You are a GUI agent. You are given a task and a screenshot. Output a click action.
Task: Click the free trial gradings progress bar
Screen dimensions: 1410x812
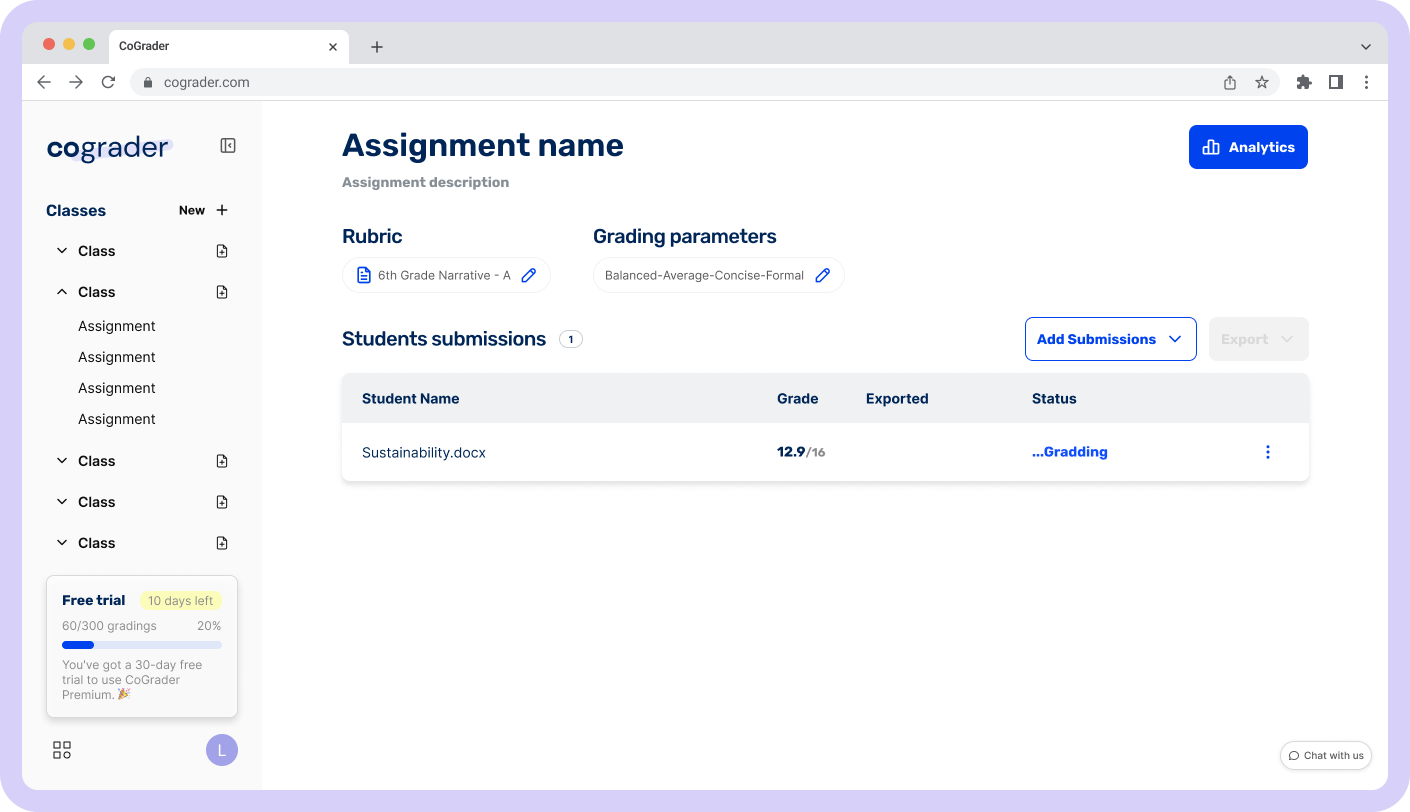142,645
